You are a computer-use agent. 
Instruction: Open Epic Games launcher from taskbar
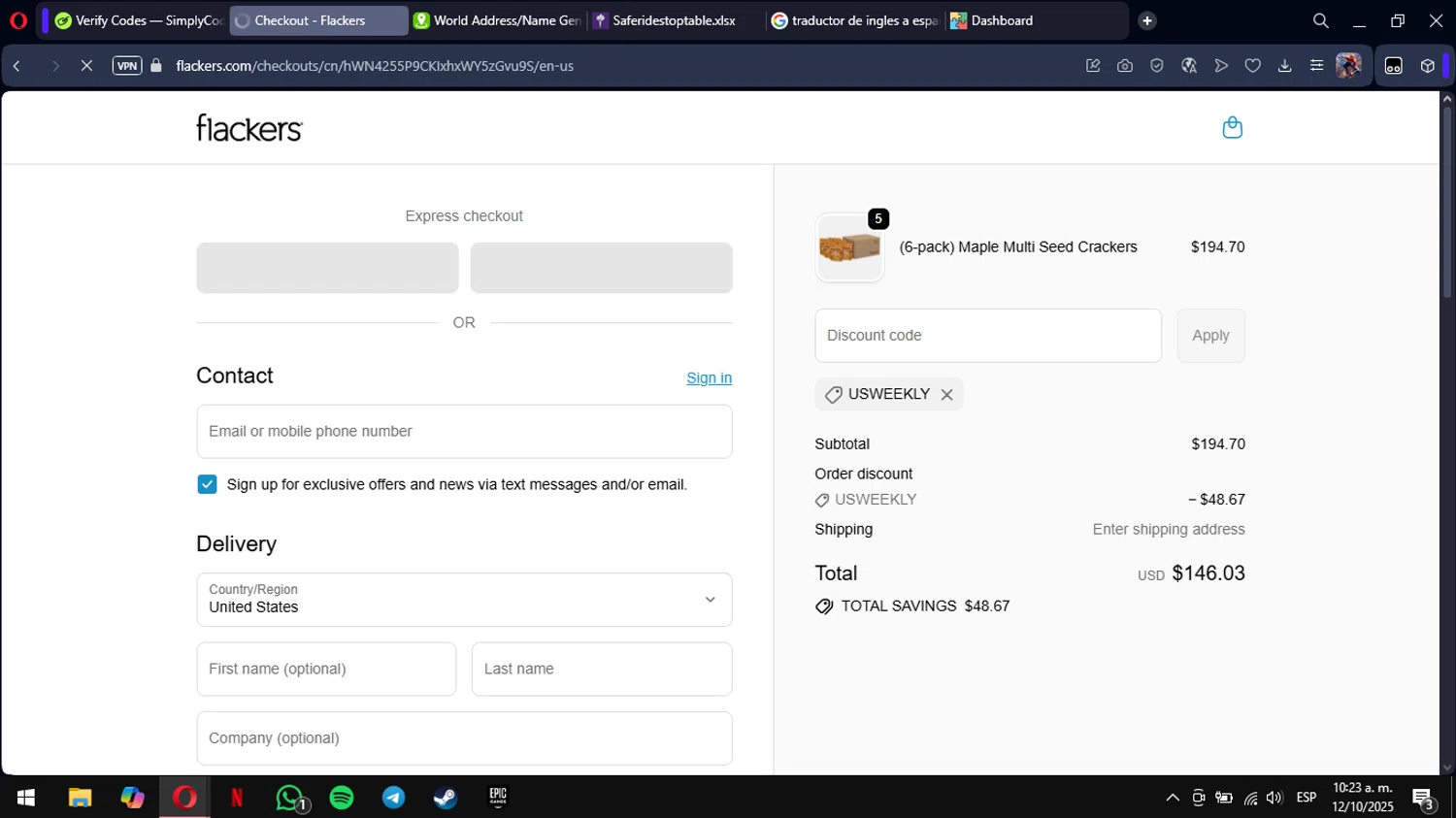498,798
